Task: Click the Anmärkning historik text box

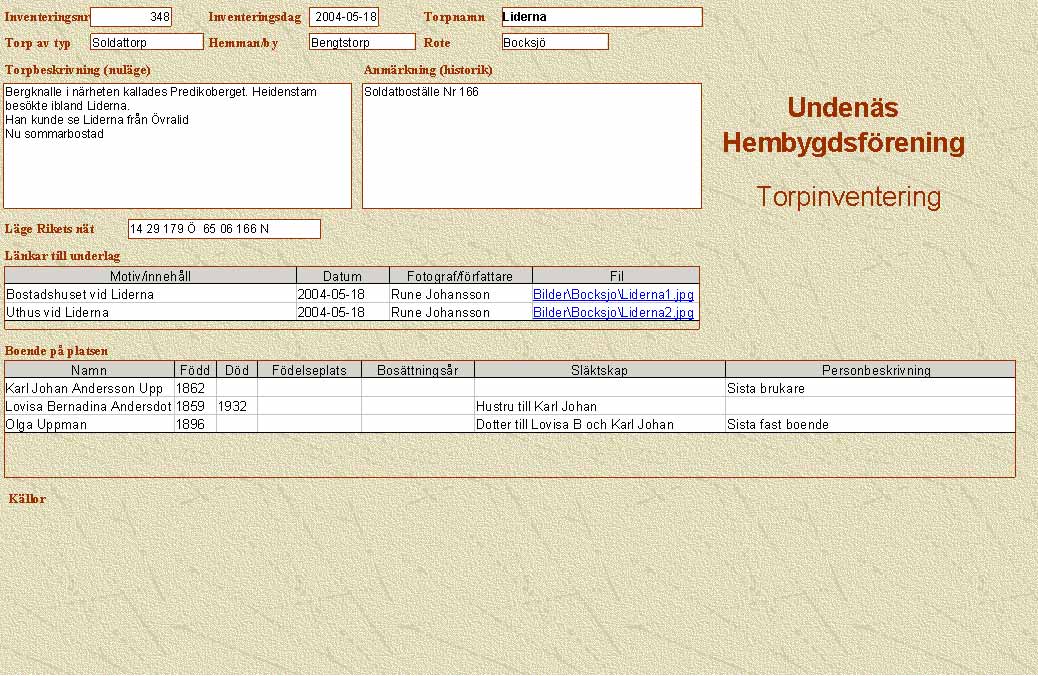Action: (x=532, y=146)
